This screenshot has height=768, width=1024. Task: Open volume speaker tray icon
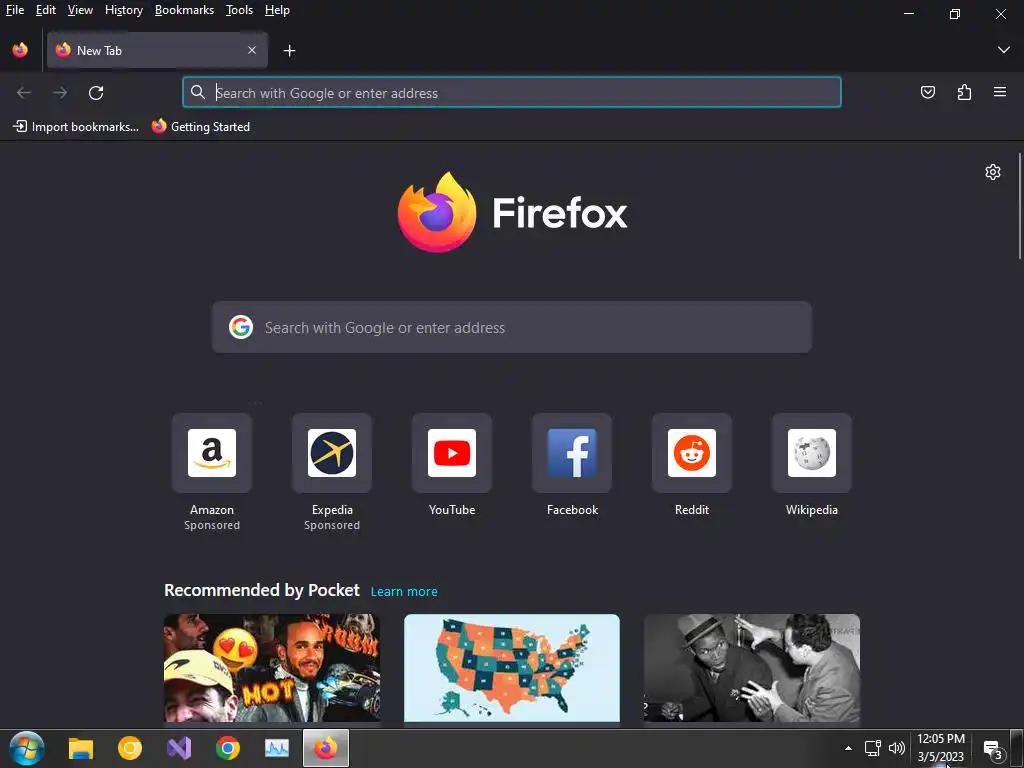click(897, 748)
